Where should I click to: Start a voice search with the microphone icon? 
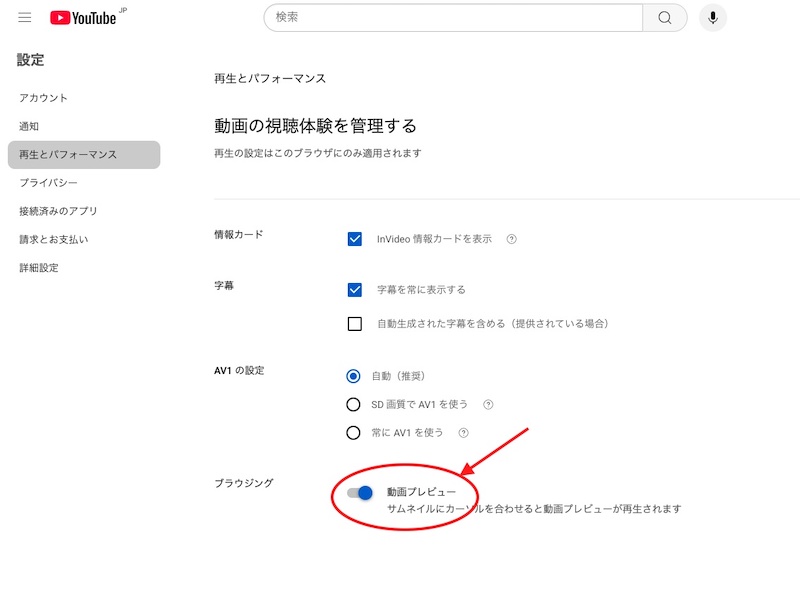tap(710, 17)
